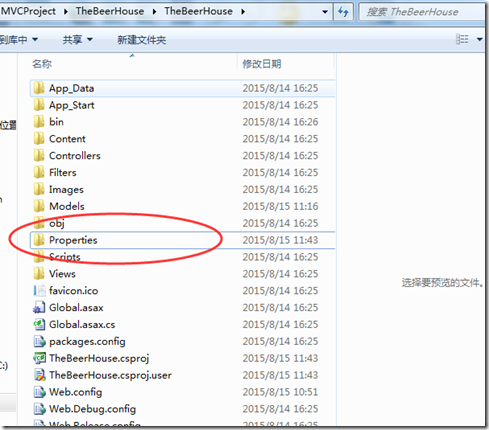Click the last TheBeerHouse breadcrumb segment
Screen dimensions: 489x430
198,11
